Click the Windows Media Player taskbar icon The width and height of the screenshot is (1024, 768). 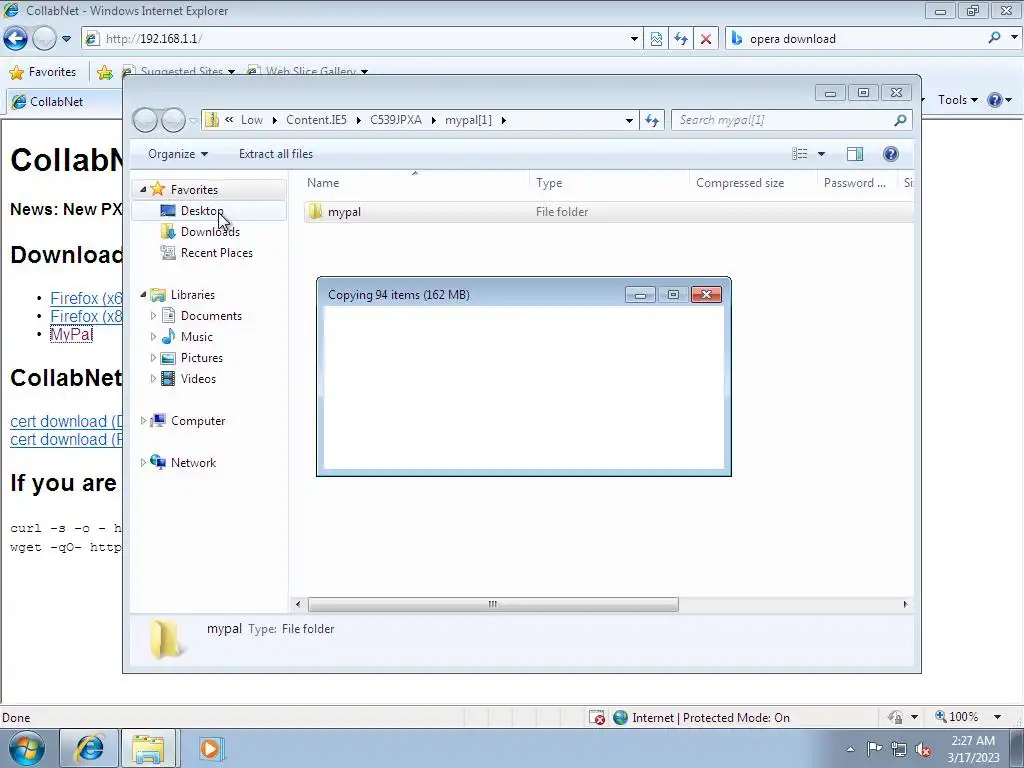[210, 748]
